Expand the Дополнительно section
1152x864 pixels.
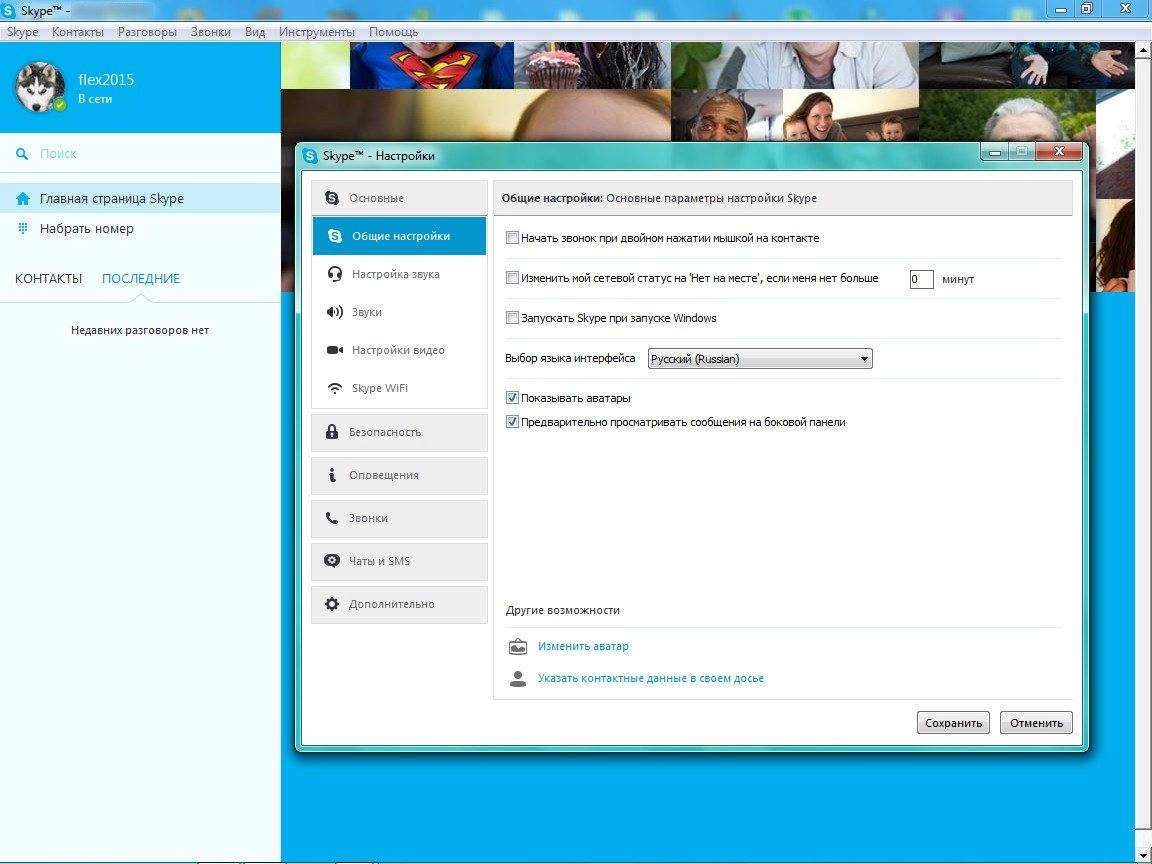tap(399, 604)
